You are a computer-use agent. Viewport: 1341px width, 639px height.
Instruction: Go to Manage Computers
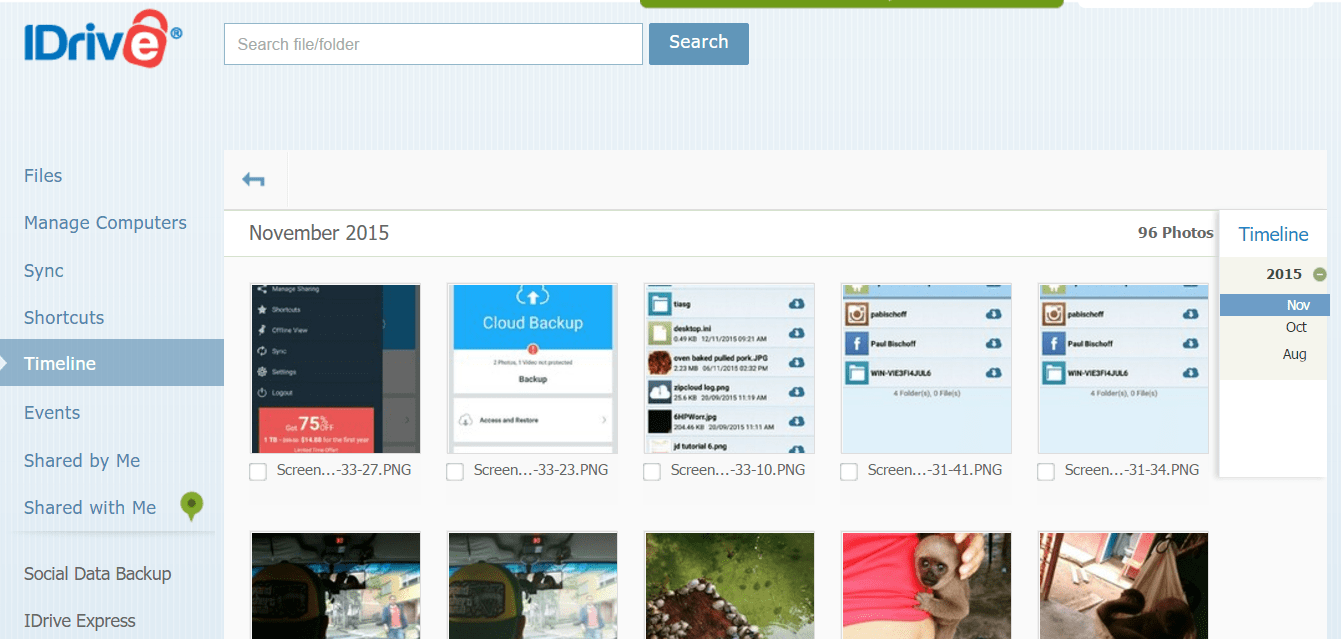pos(105,223)
